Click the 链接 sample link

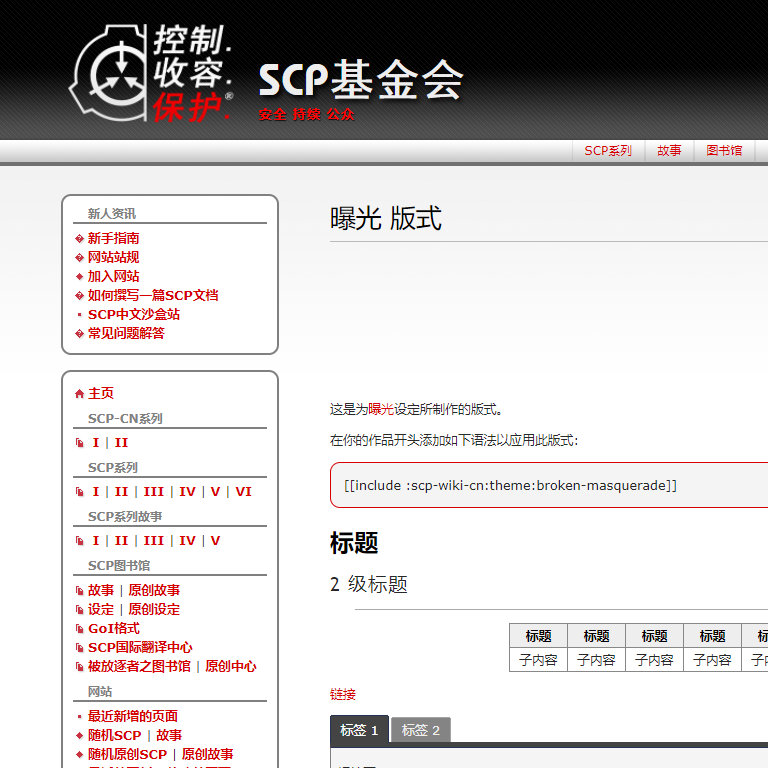pyautogui.click(x=343, y=694)
